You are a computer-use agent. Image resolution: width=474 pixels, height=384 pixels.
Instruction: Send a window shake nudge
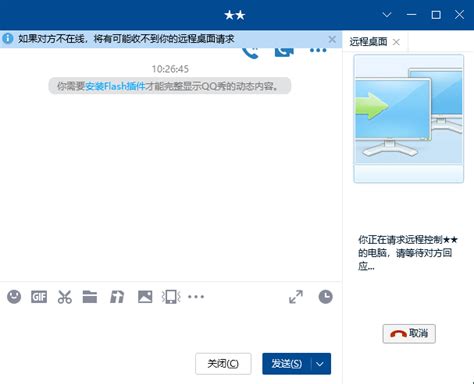click(171, 297)
